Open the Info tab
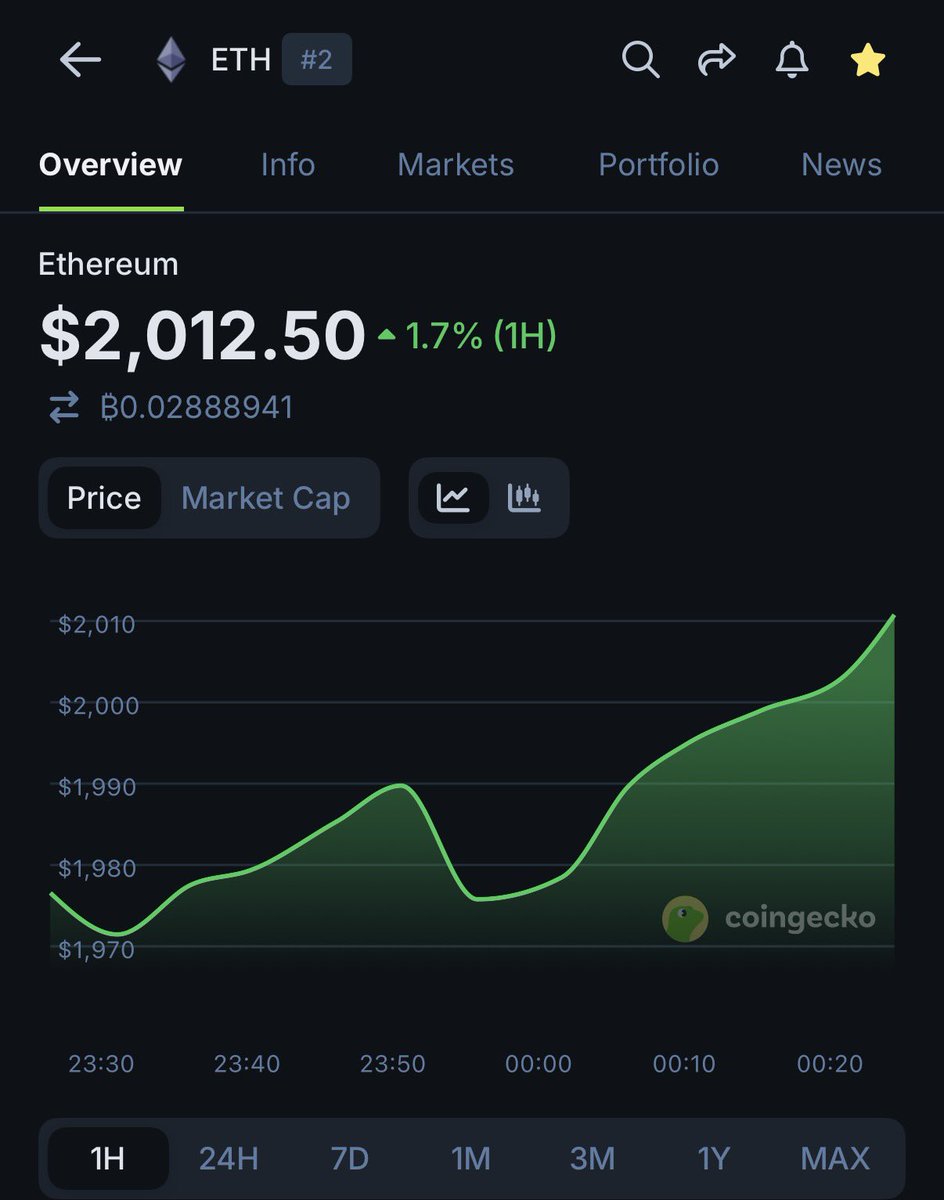The width and height of the screenshot is (944, 1200). pos(287,164)
